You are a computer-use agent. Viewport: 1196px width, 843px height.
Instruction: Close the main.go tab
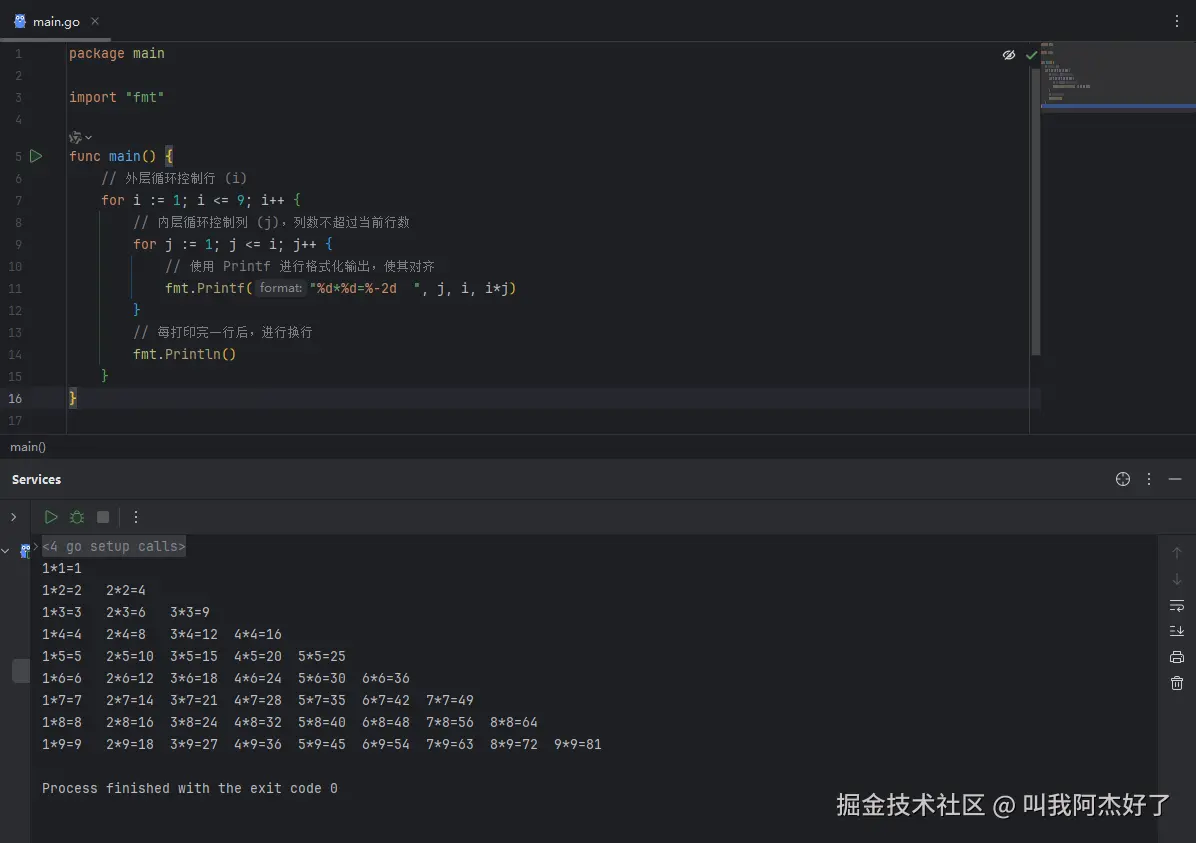point(95,21)
